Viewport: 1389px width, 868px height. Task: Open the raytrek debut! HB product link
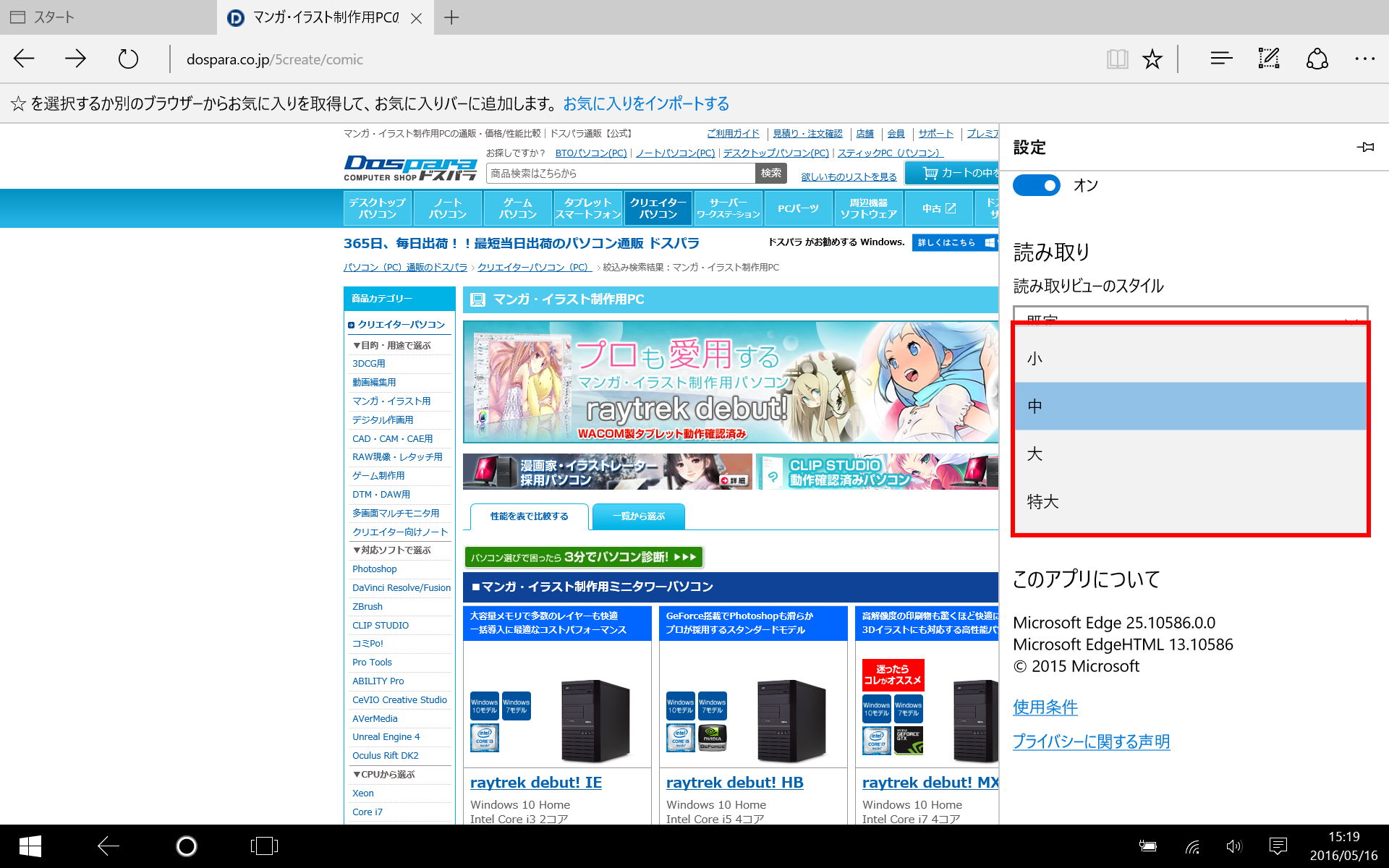tap(735, 783)
